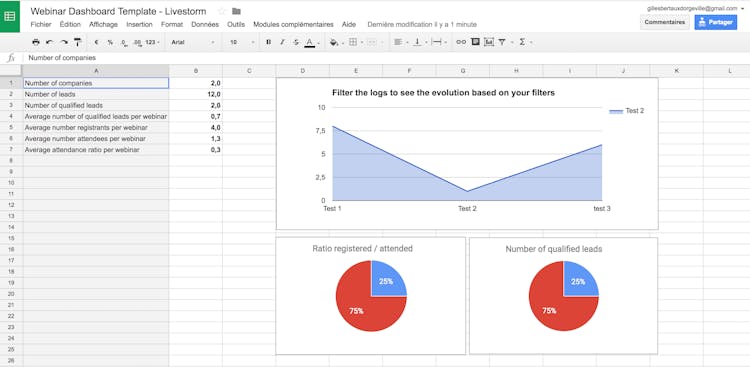
Task: Activate the paint format tool
Action: [77, 42]
